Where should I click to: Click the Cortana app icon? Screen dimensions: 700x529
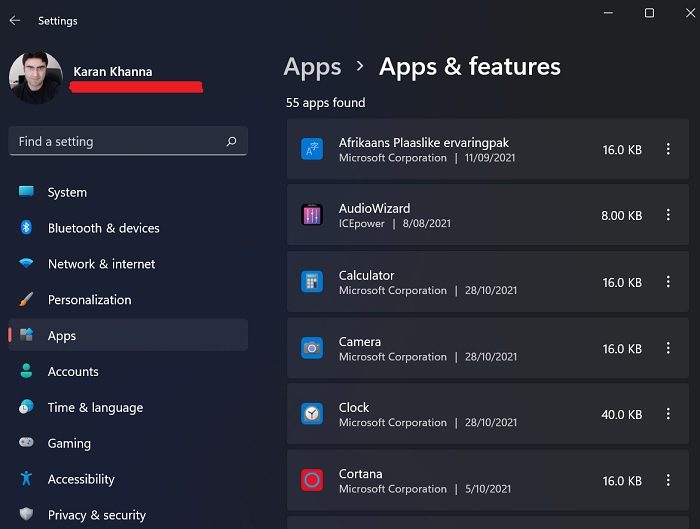click(x=312, y=480)
